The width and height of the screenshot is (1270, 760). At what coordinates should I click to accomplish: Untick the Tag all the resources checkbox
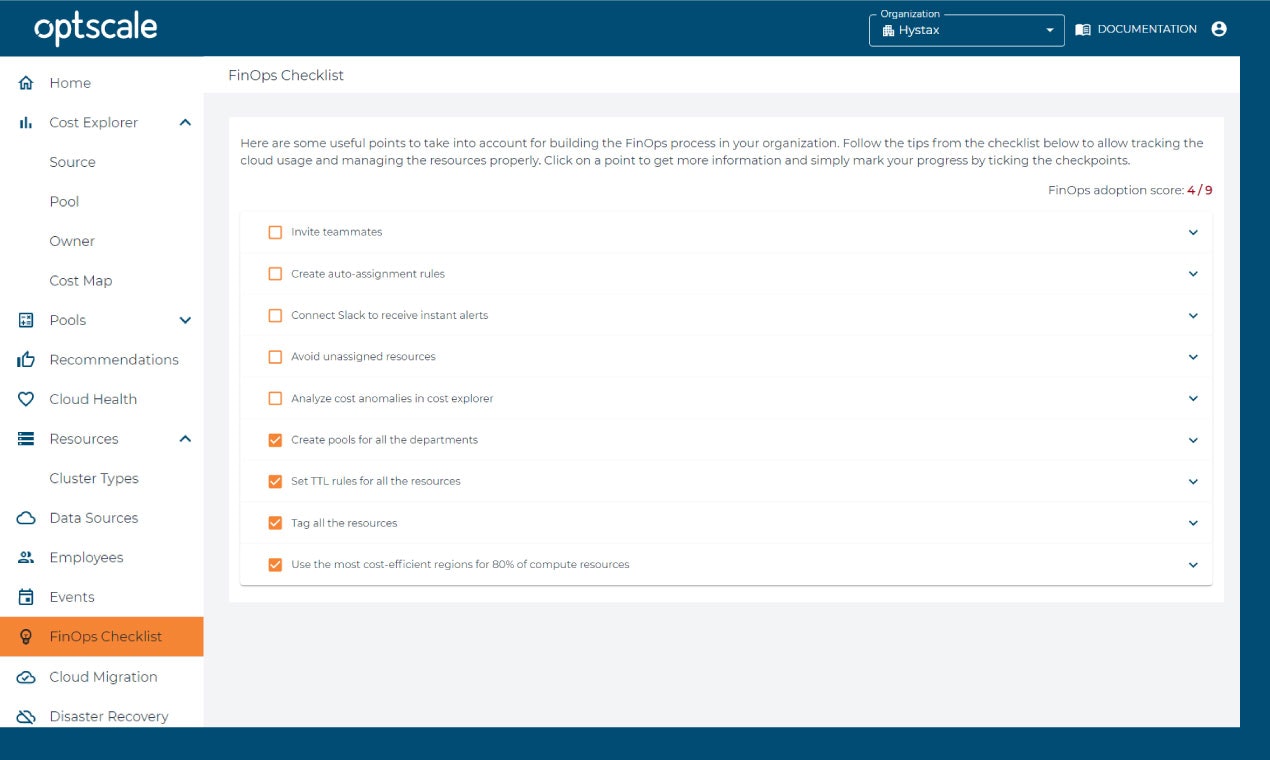click(x=275, y=523)
